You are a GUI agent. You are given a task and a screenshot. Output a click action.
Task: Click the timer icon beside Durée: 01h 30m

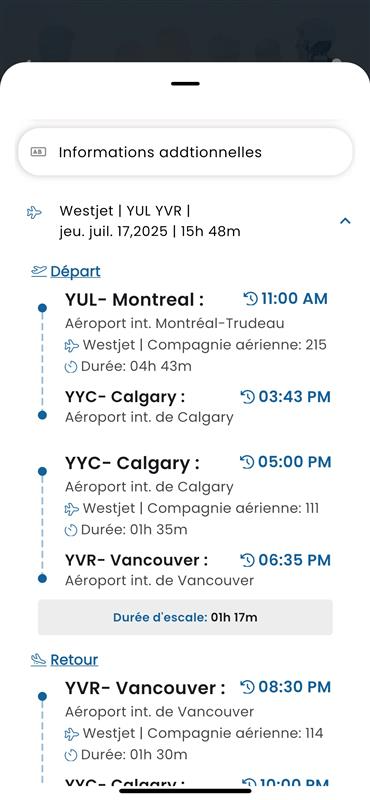click(x=71, y=755)
